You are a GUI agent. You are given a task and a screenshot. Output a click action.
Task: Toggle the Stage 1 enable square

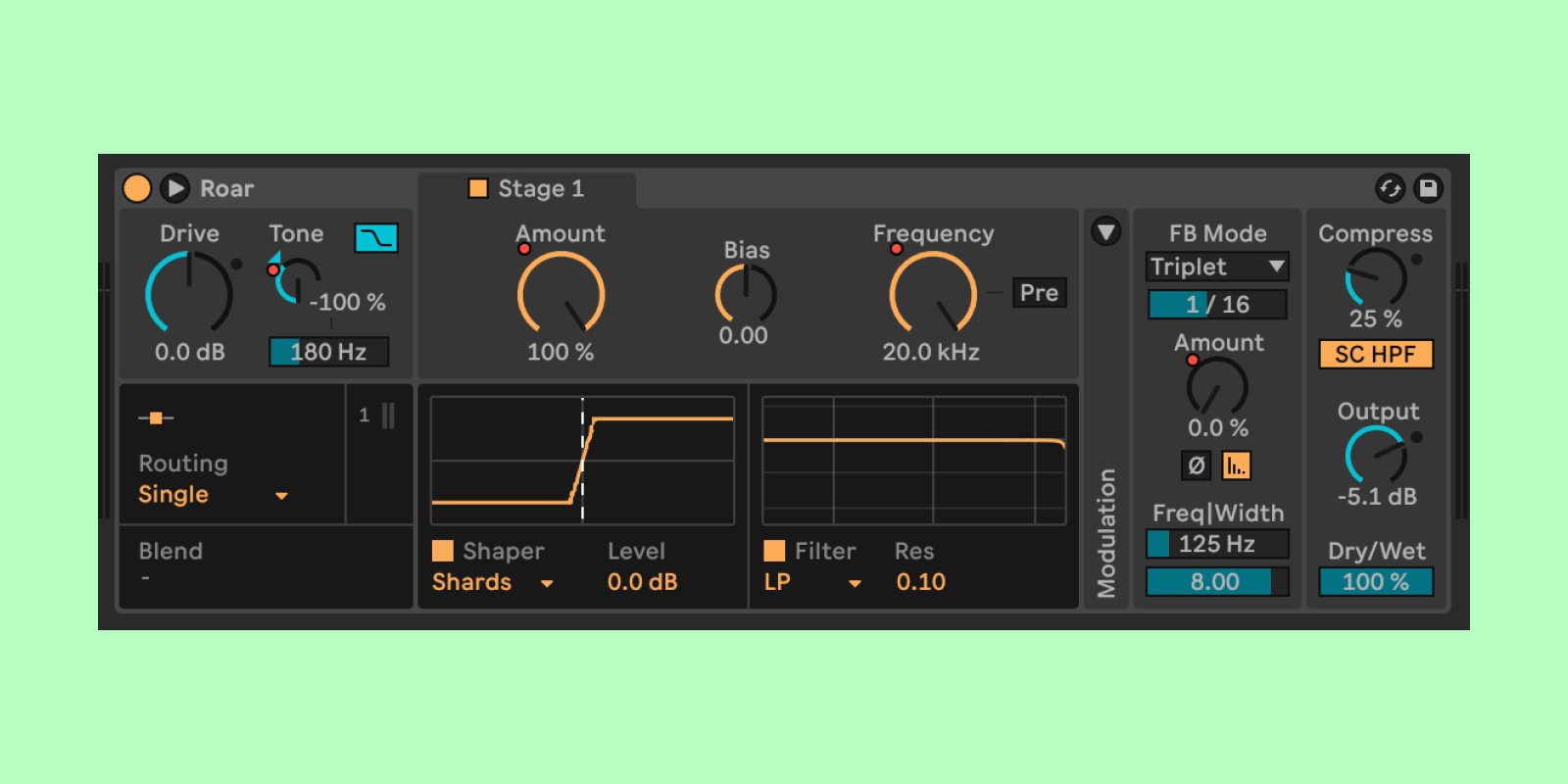pyautogui.click(x=478, y=188)
